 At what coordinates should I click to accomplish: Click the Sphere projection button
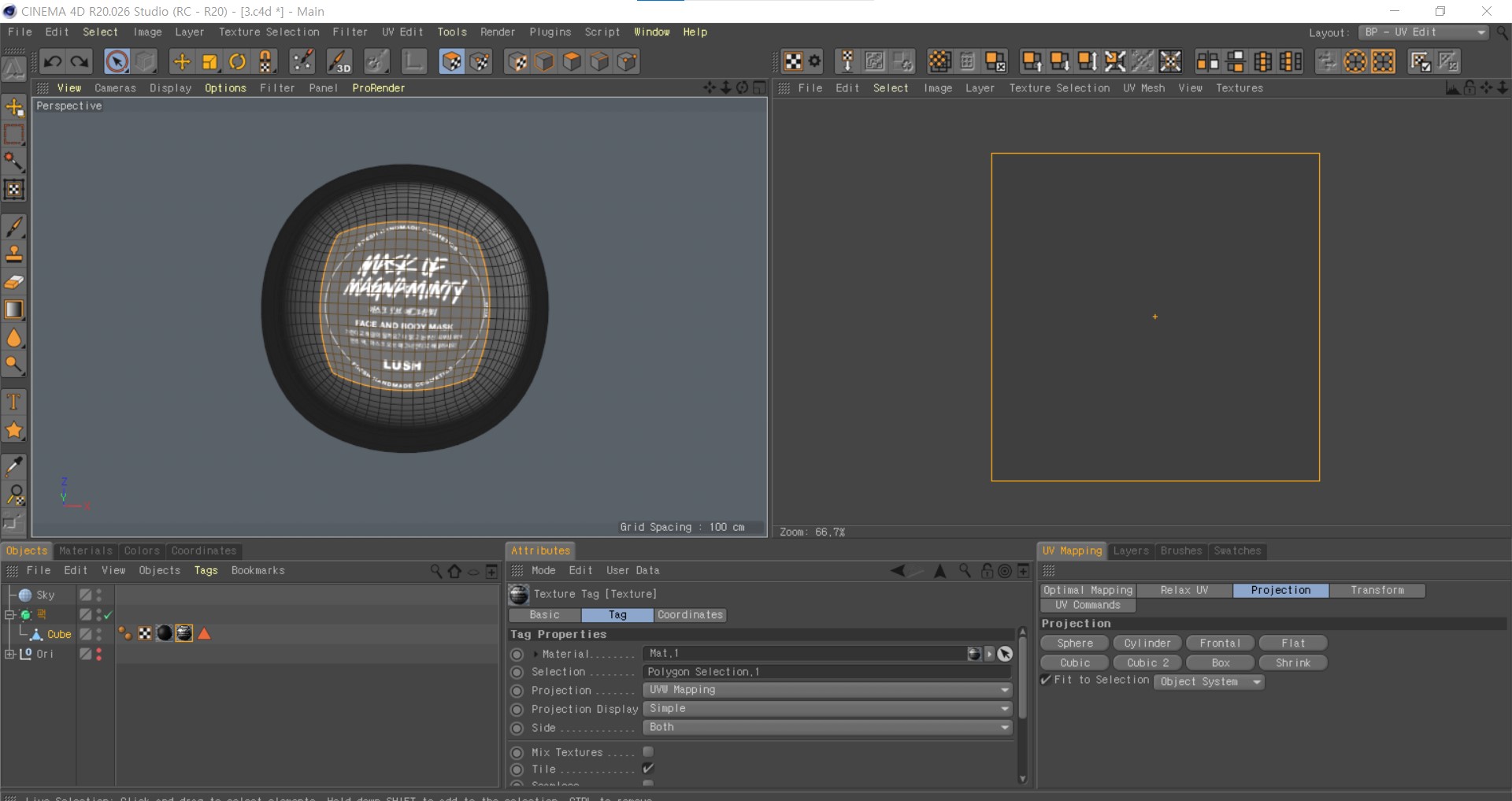[1075, 643]
